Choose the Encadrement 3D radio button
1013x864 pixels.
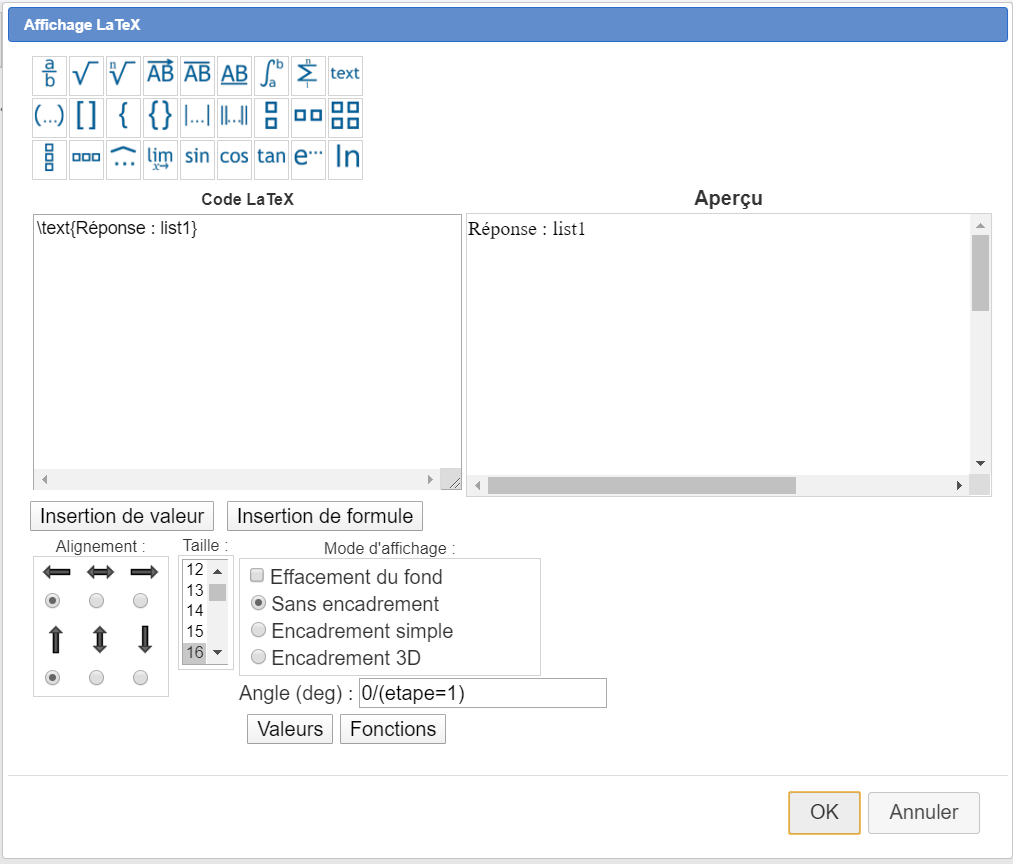[258, 658]
